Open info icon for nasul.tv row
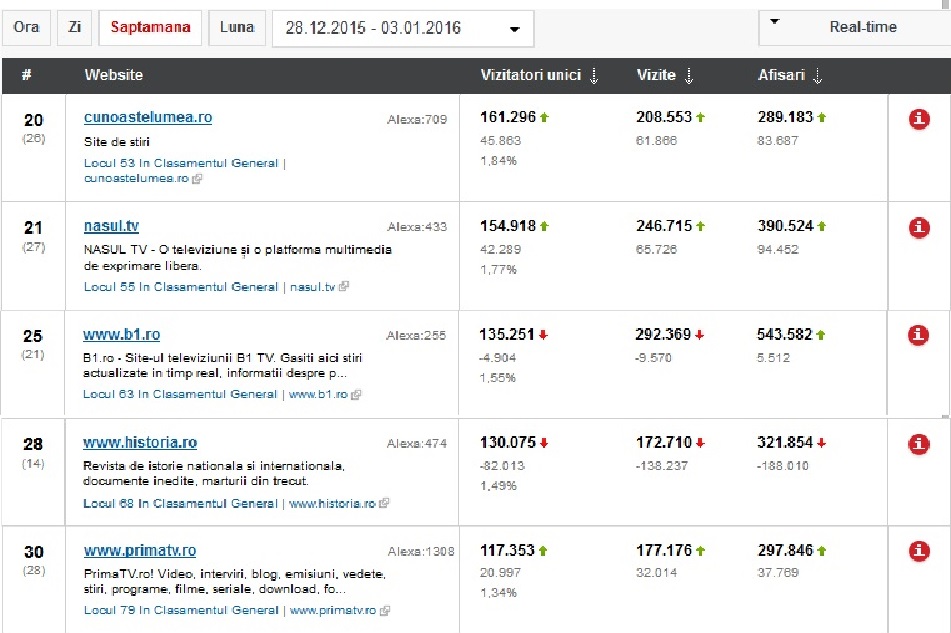This screenshot has width=951, height=633. click(919, 227)
